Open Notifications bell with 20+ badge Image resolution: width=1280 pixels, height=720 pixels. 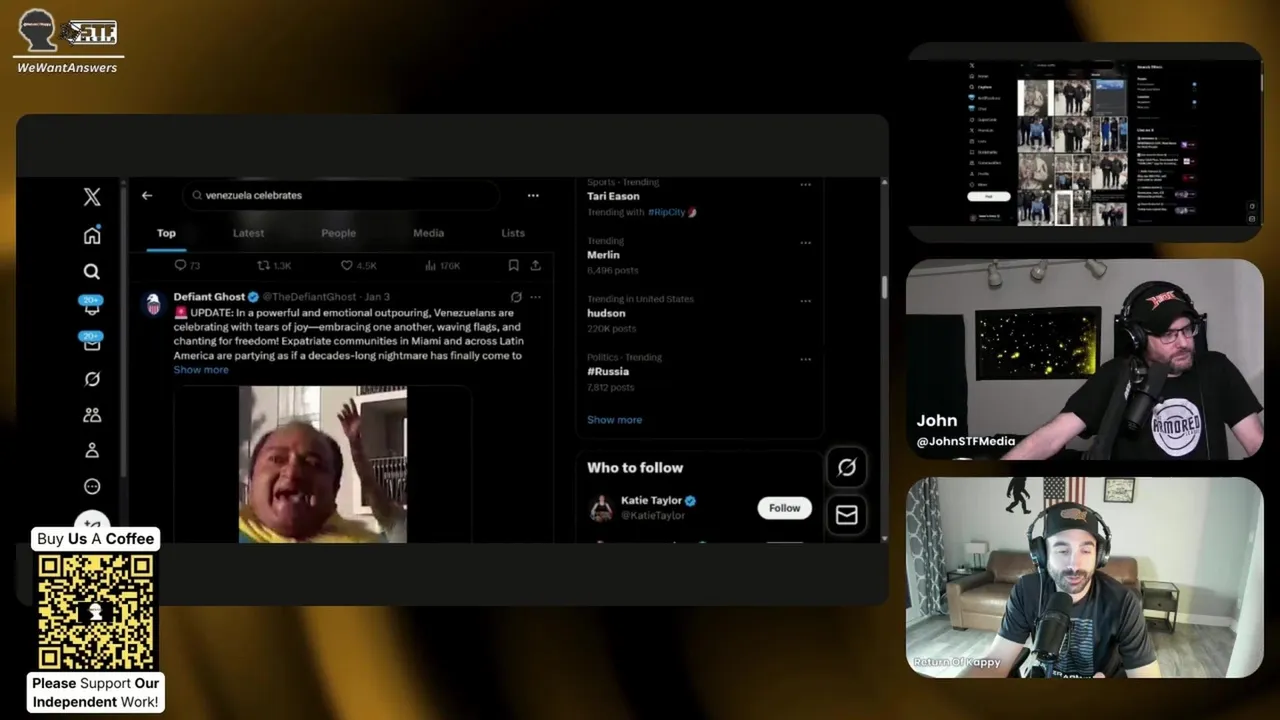[x=92, y=306]
